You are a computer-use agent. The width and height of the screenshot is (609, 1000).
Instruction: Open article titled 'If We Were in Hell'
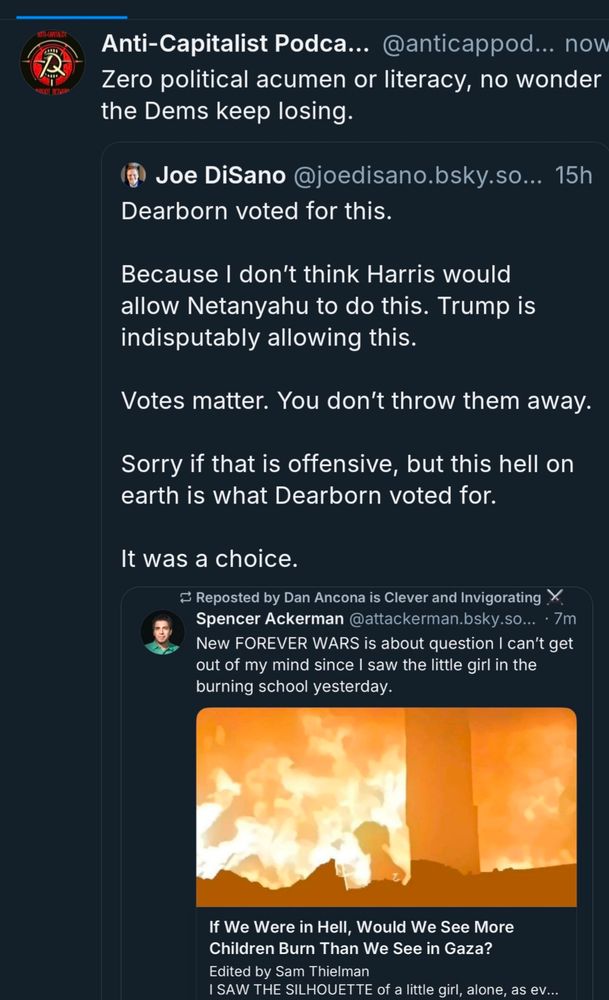pyautogui.click(x=362, y=938)
